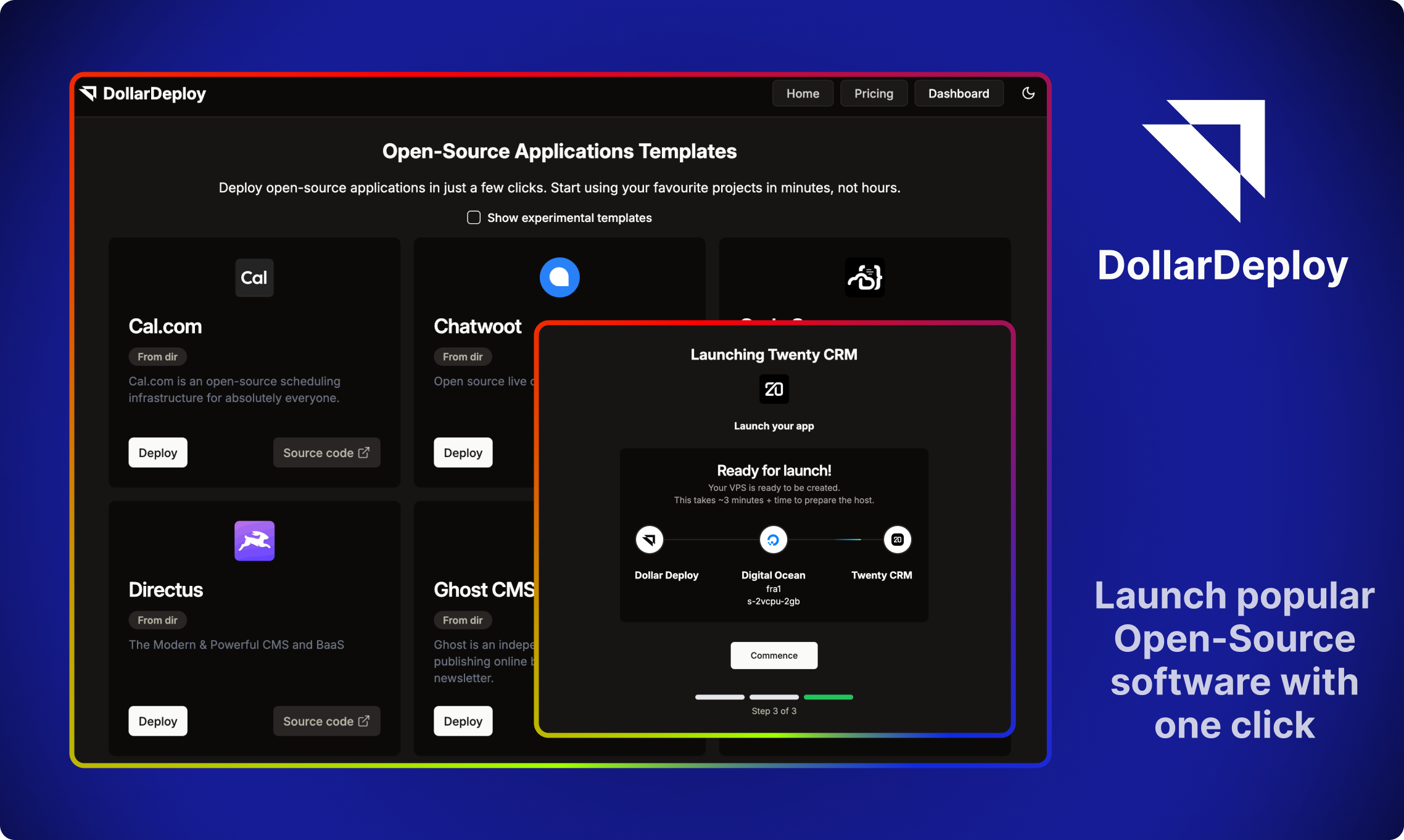Click the 'Ready for launch!' heading

774,471
